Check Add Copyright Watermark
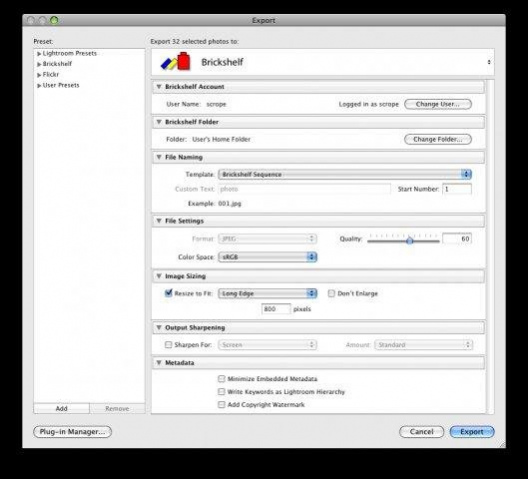Image resolution: width=528 pixels, height=479 pixels. [221, 405]
